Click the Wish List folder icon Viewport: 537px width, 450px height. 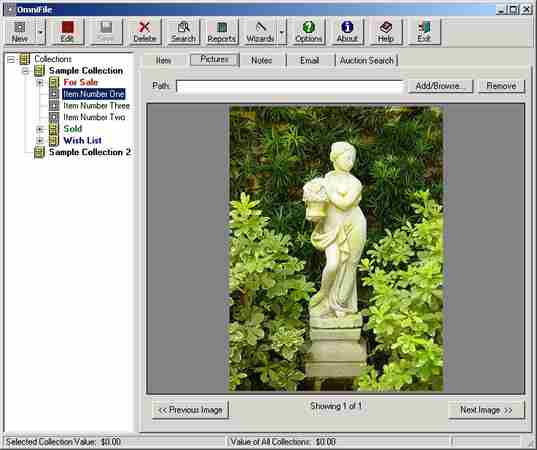coord(54,141)
